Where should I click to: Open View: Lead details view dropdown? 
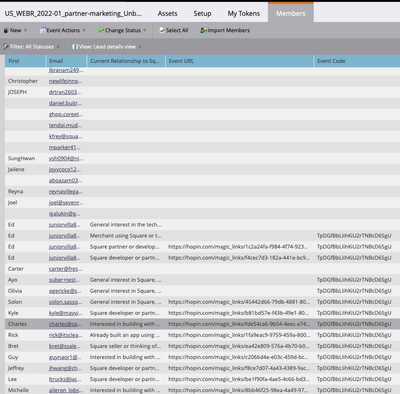[x=107, y=47]
